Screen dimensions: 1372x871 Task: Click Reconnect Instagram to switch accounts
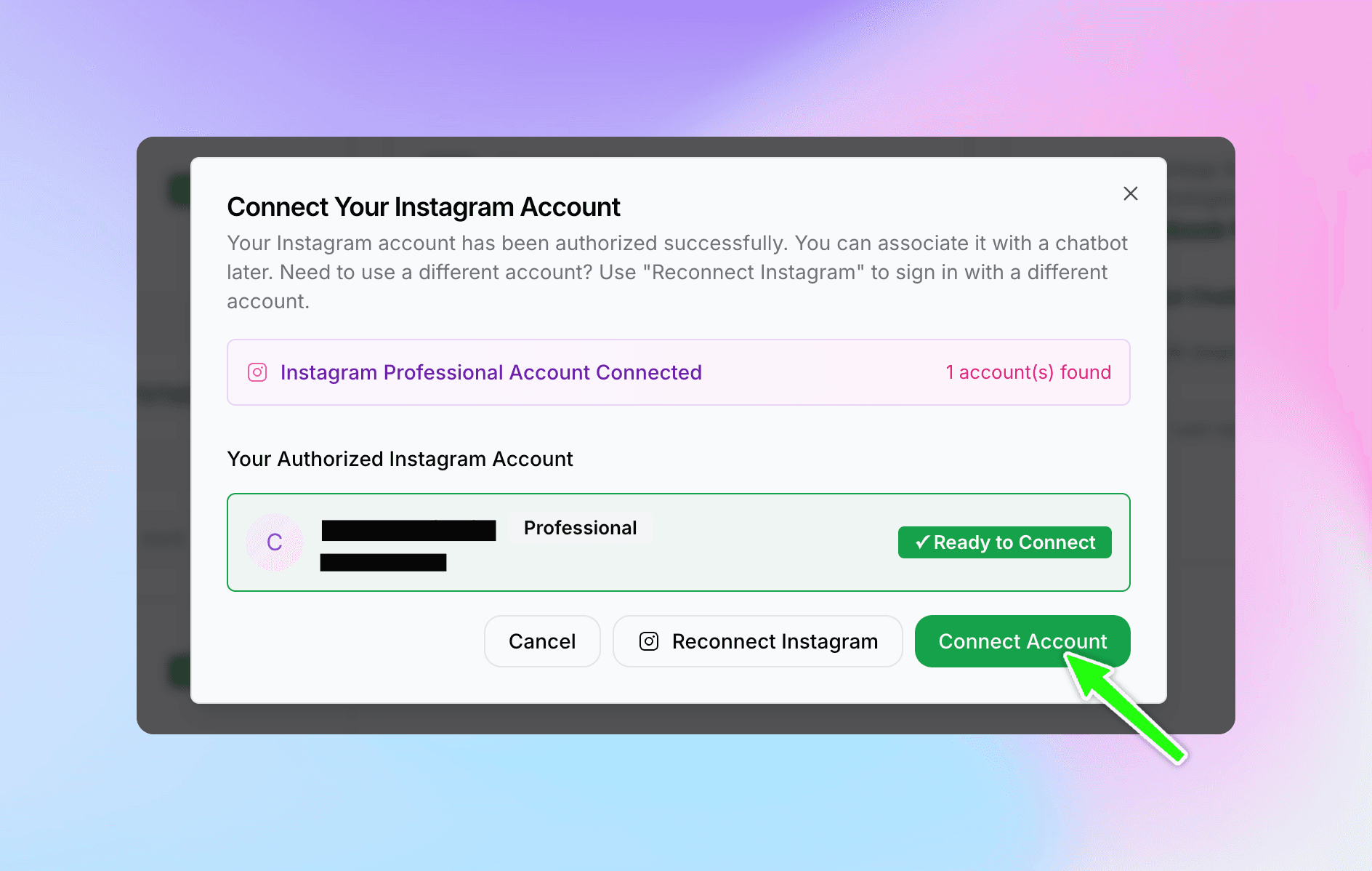pos(757,641)
